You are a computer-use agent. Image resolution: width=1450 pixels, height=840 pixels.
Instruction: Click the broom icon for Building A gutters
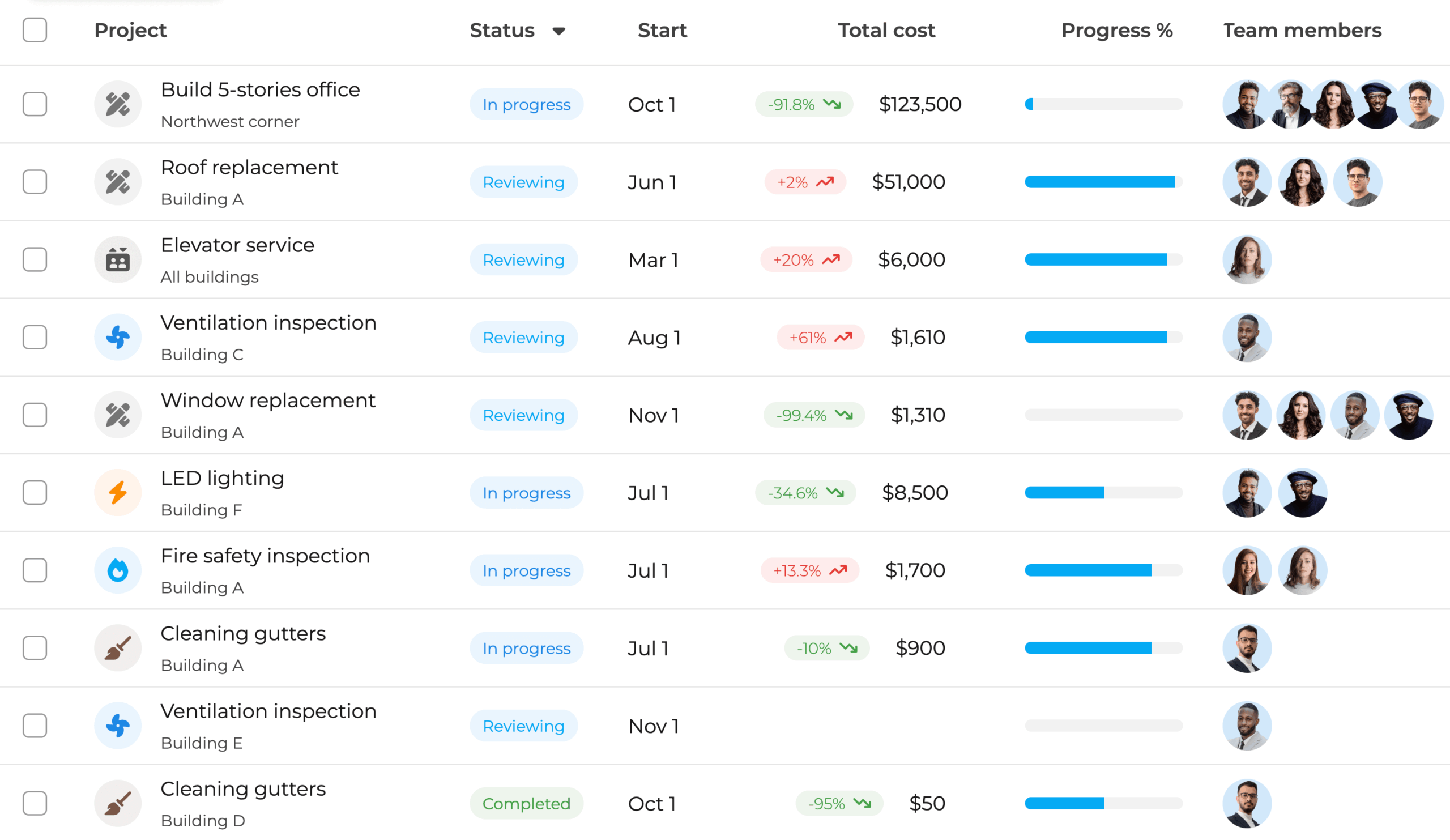pyautogui.click(x=118, y=648)
